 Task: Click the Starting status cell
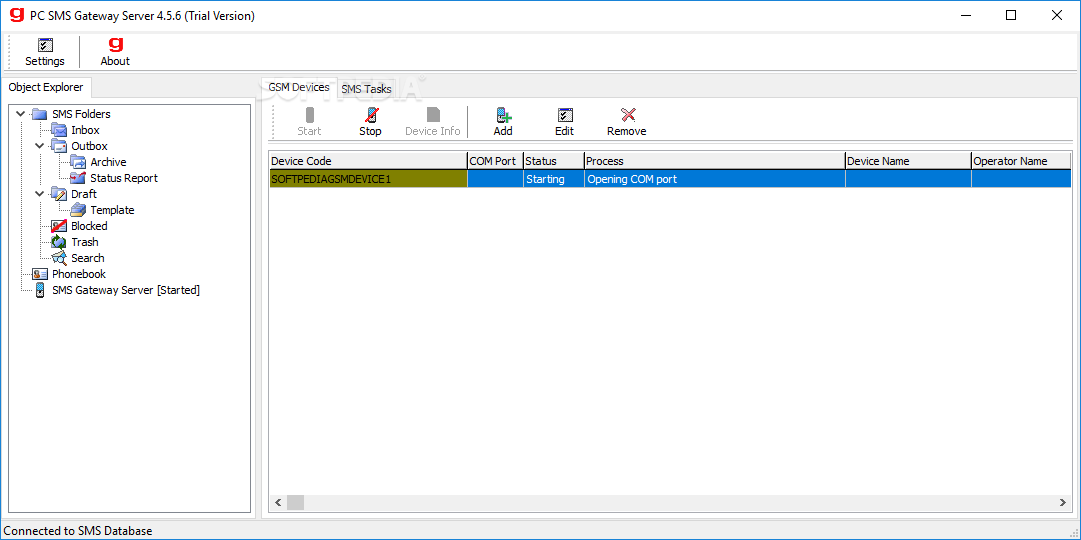554,179
